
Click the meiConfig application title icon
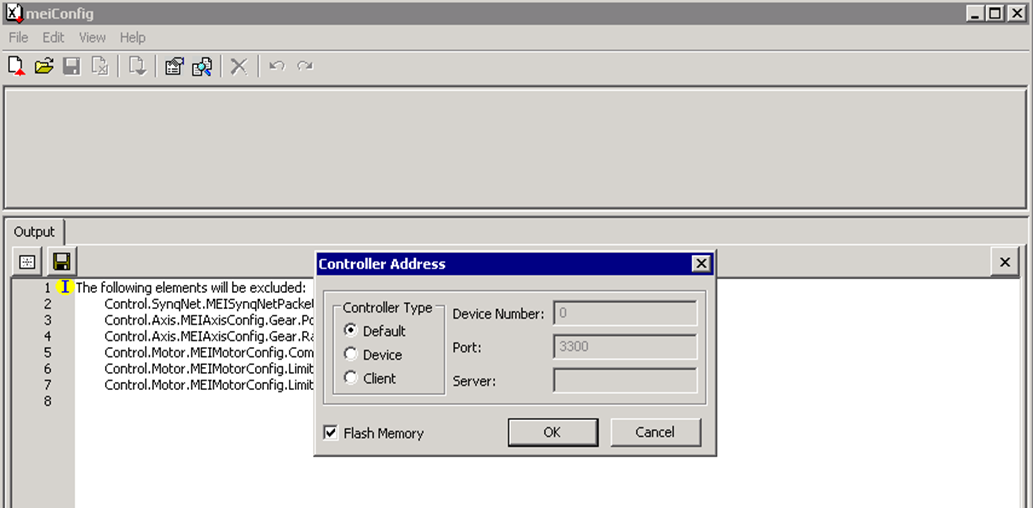[x=14, y=13]
